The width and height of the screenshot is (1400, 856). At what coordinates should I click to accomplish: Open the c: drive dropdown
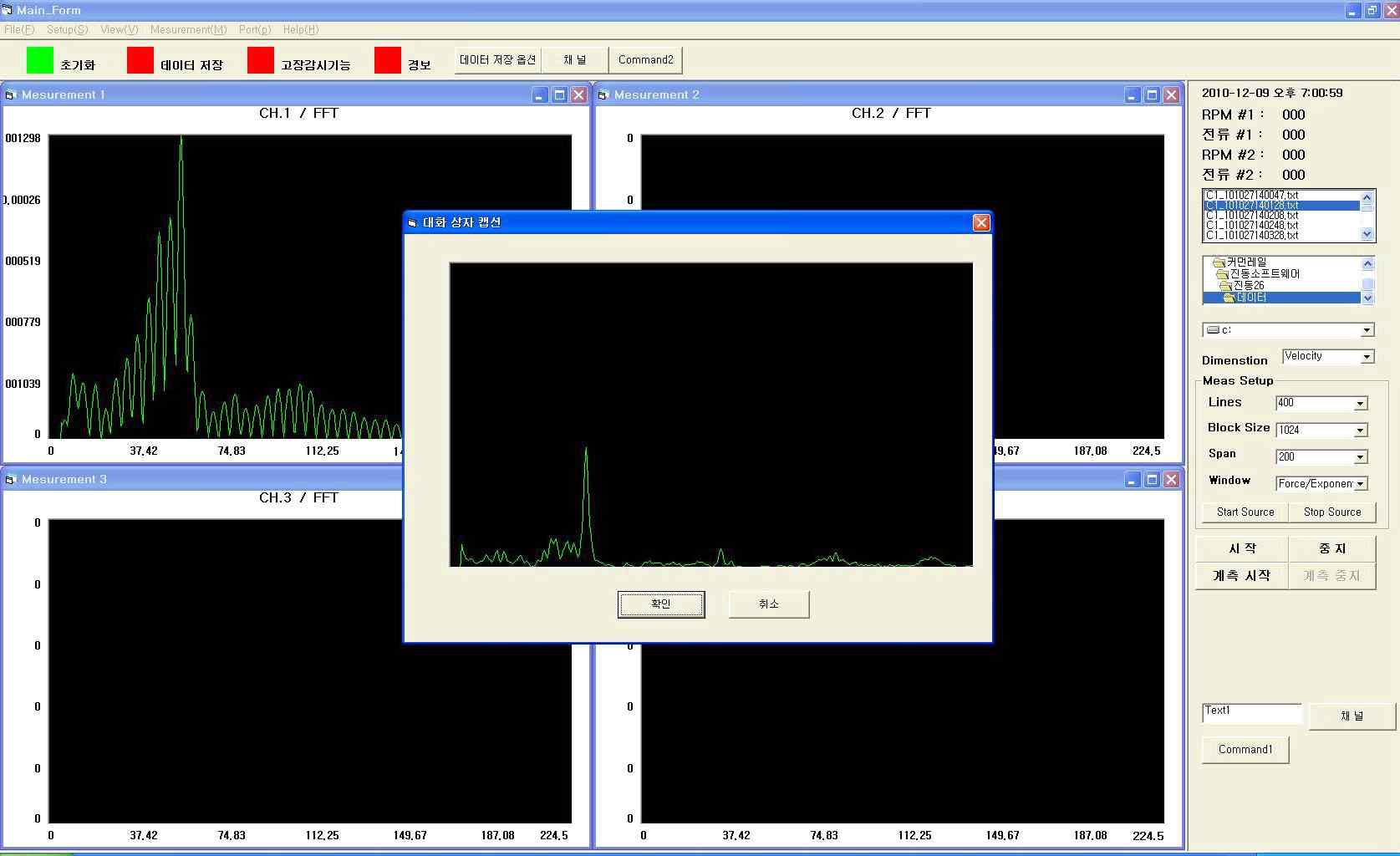(1367, 330)
